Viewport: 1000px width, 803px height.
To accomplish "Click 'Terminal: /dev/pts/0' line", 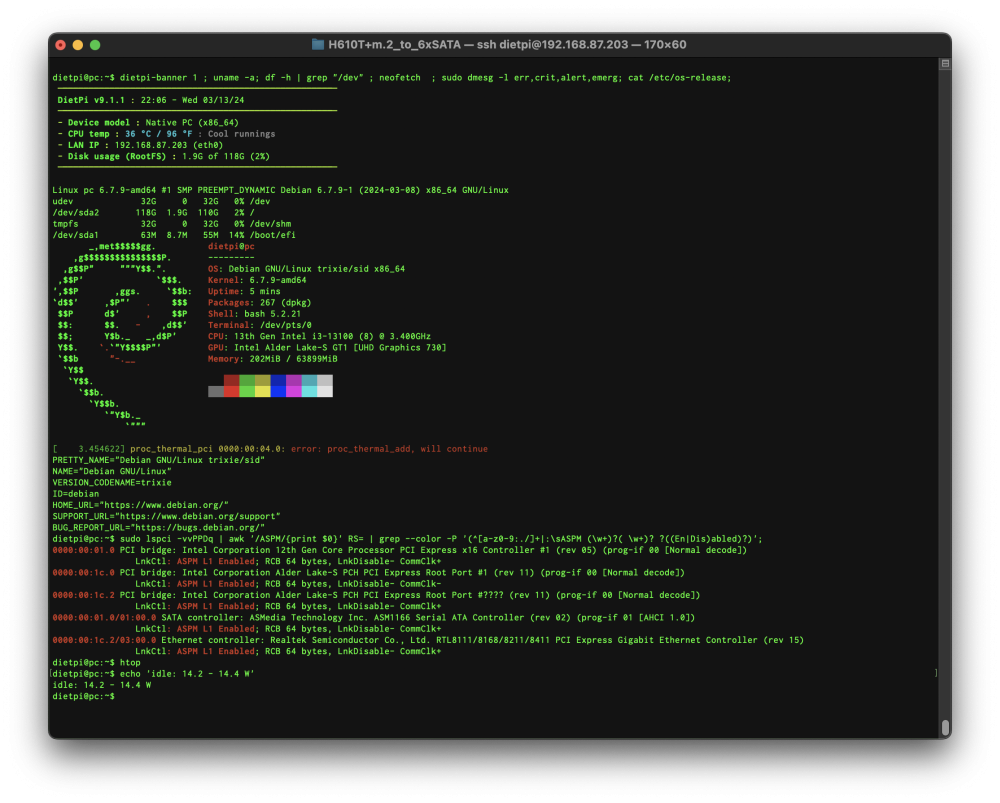I will point(260,325).
